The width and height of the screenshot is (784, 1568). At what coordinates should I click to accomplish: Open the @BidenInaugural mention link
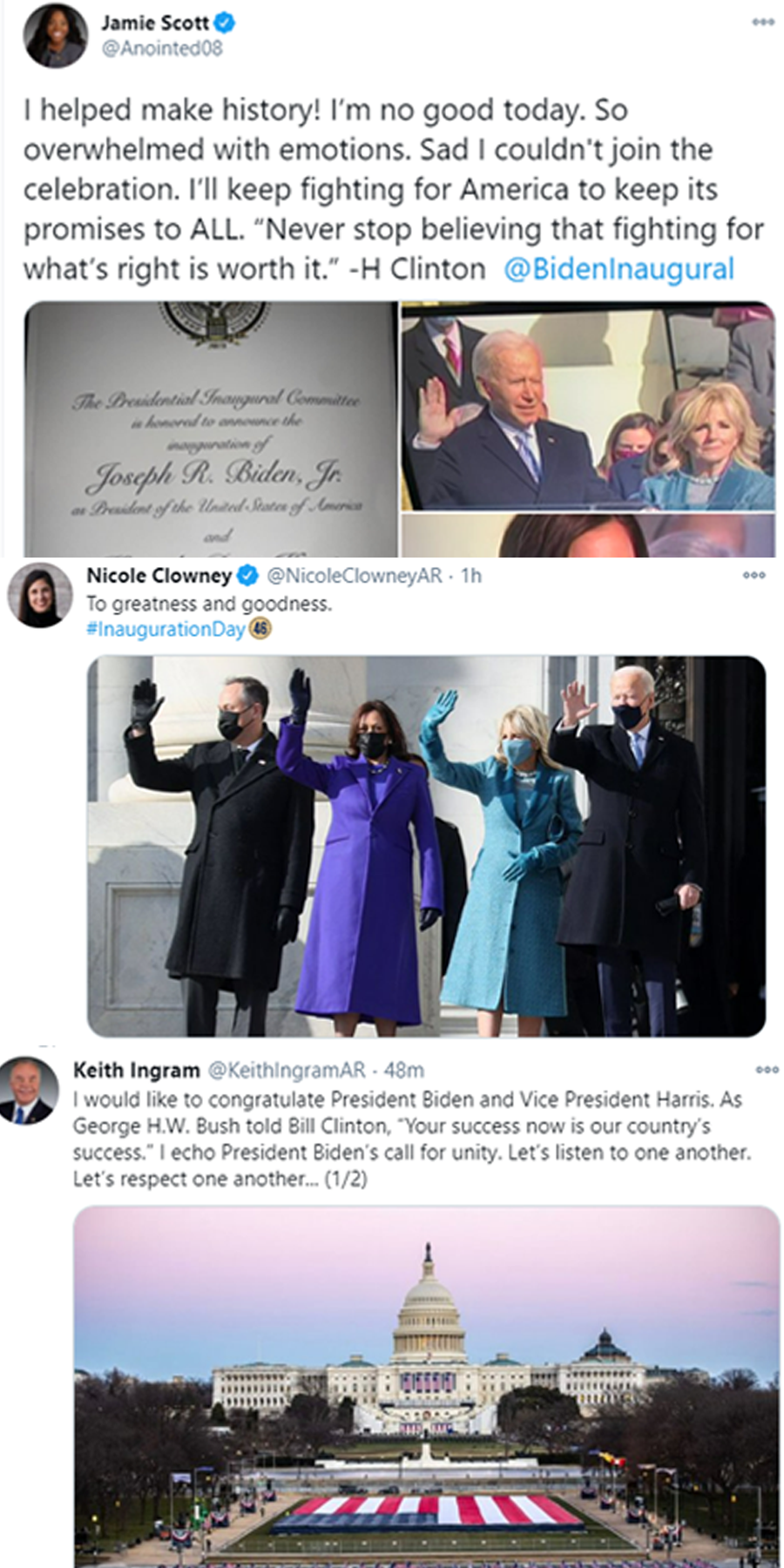pos(618,268)
